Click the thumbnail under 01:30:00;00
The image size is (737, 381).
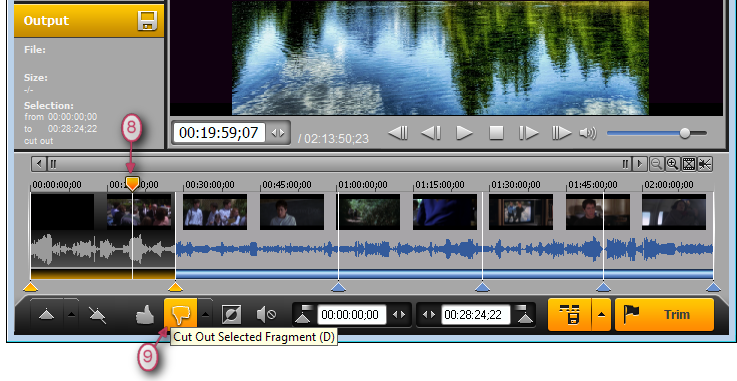(521, 212)
